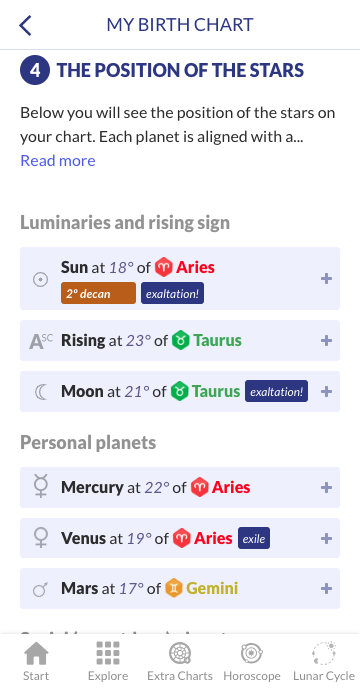360x694 pixels.
Task: Open the Lunar Cycle icon
Action: [x=324, y=654]
